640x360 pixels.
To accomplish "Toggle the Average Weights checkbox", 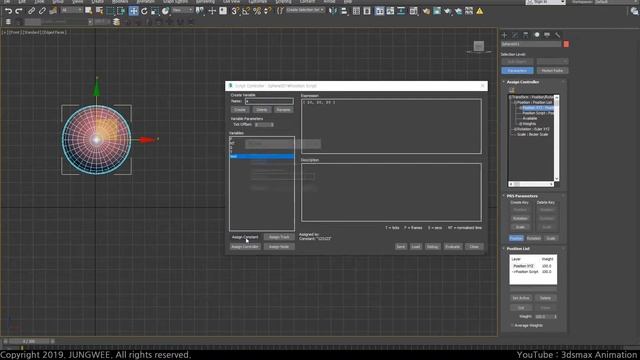I will (512, 326).
